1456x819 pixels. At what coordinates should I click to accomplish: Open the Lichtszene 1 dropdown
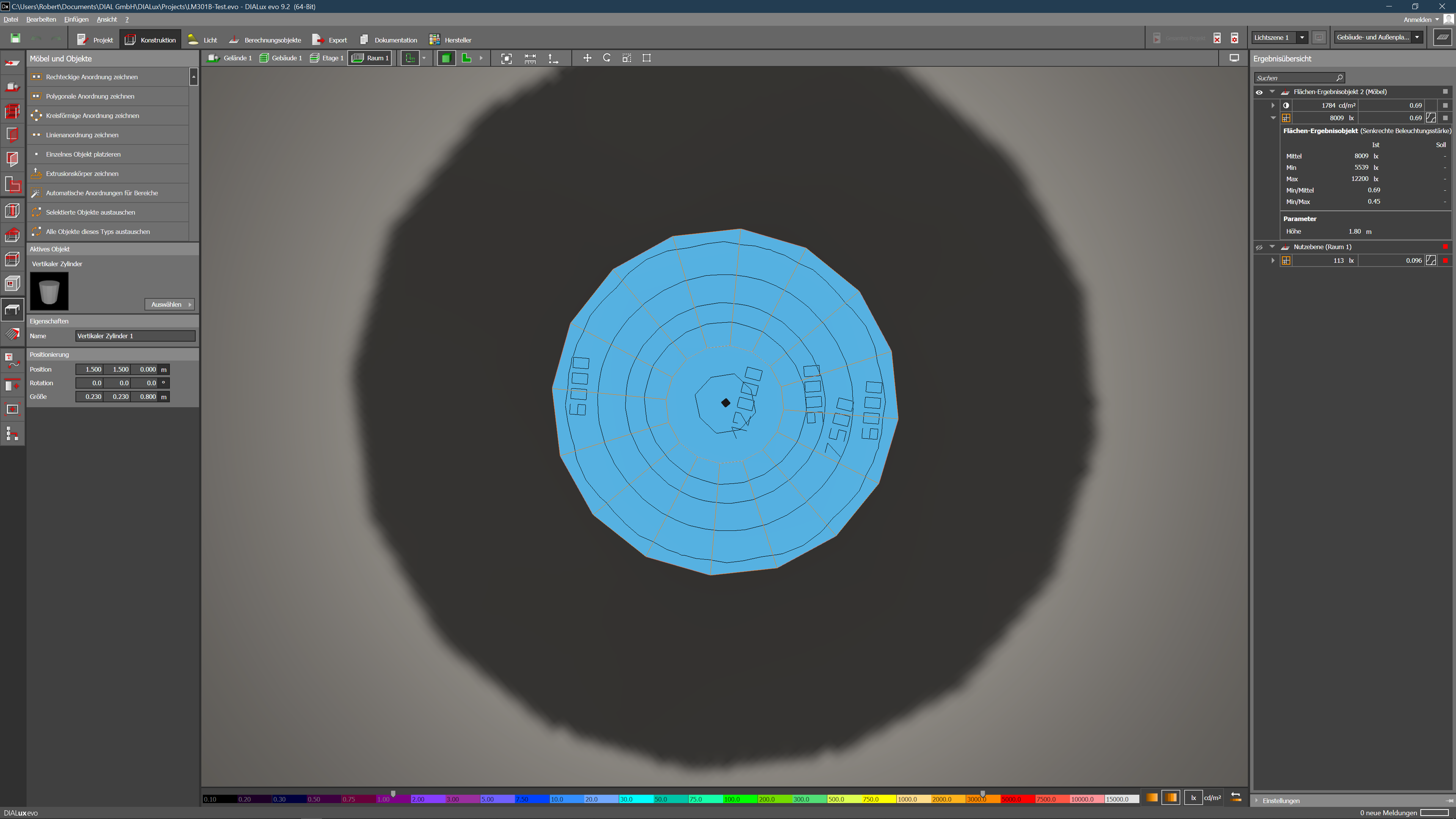pos(1302,38)
